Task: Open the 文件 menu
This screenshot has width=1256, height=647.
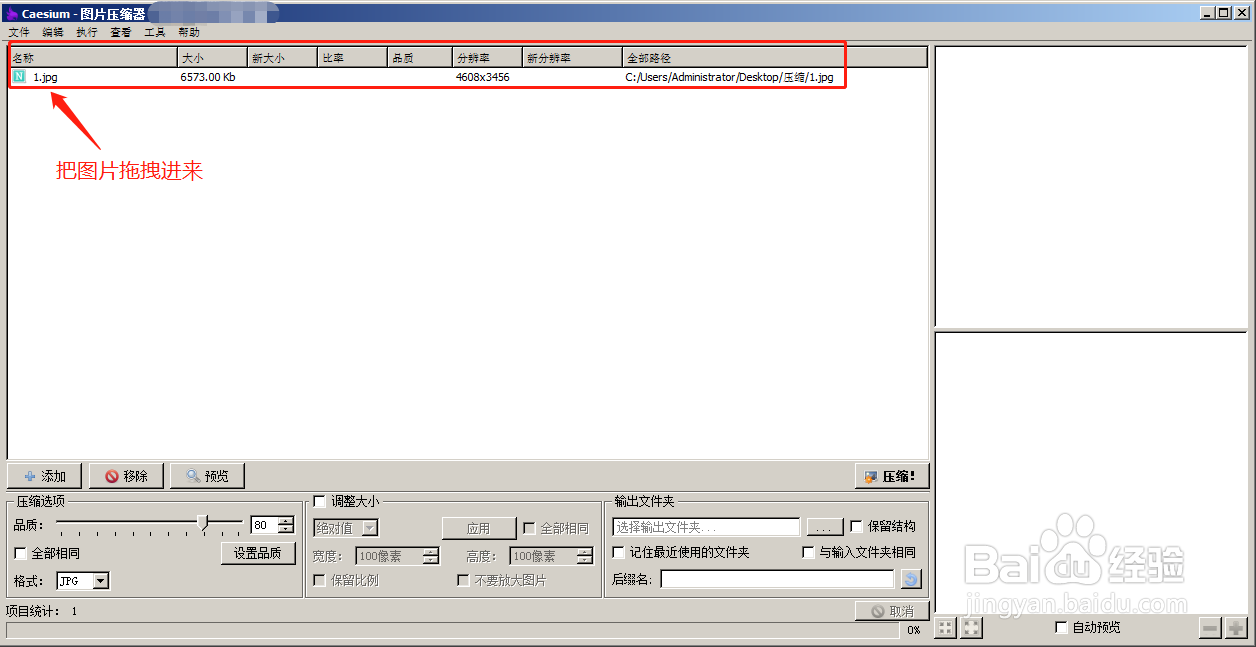Action: [19, 32]
